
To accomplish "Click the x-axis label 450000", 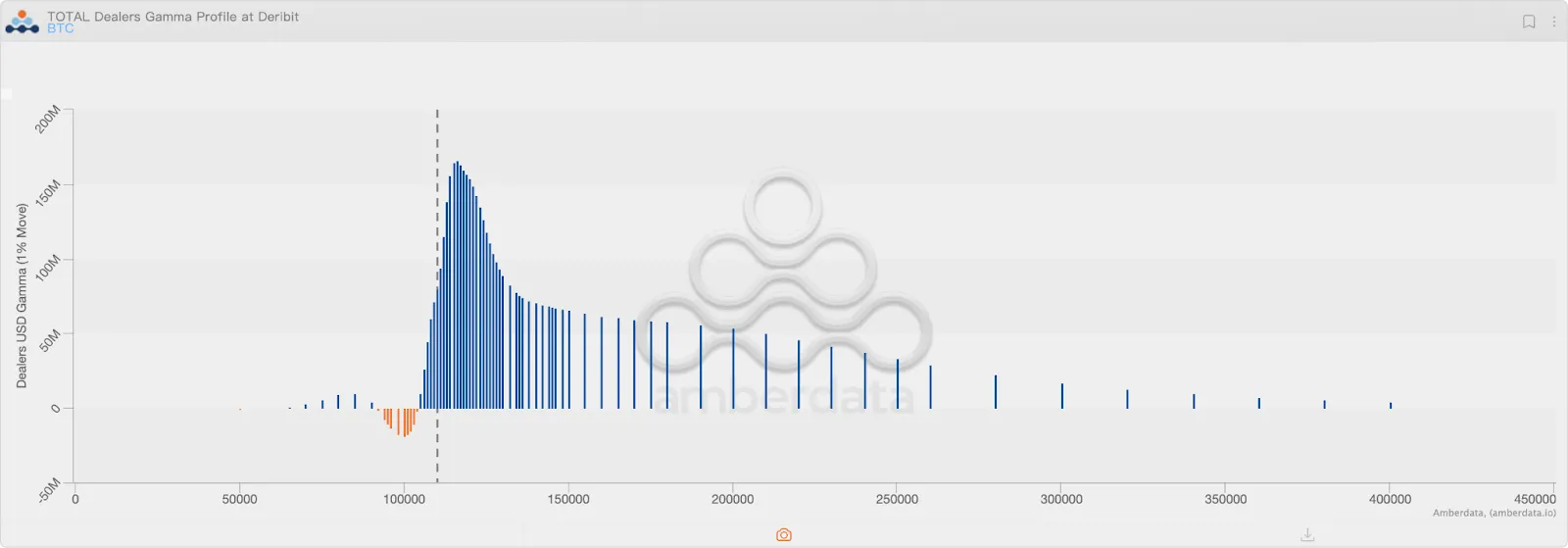I will pyautogui.click(x=1535, y=499).
